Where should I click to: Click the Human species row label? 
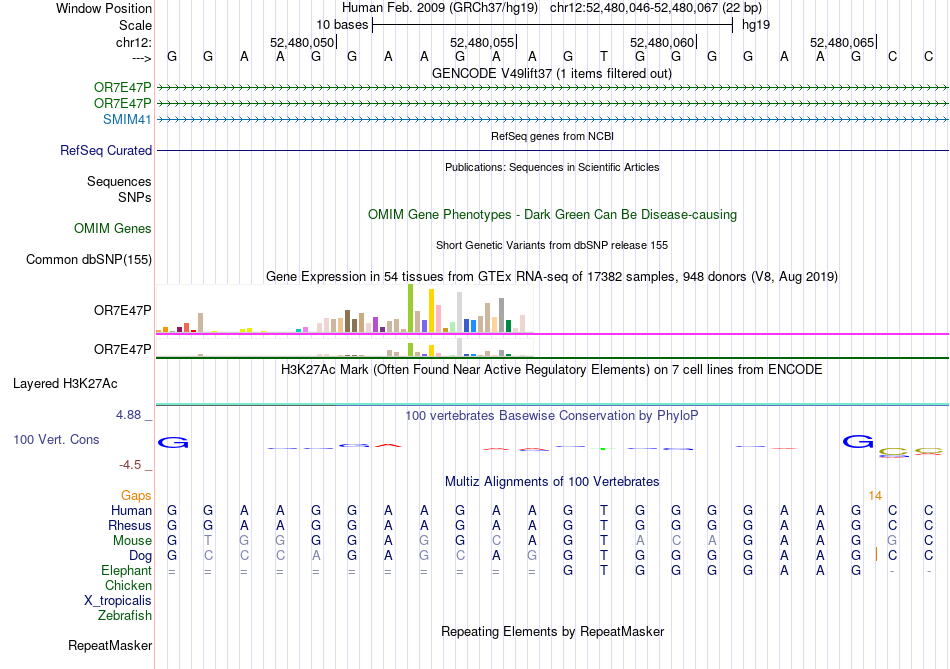[x=131, y=510]
